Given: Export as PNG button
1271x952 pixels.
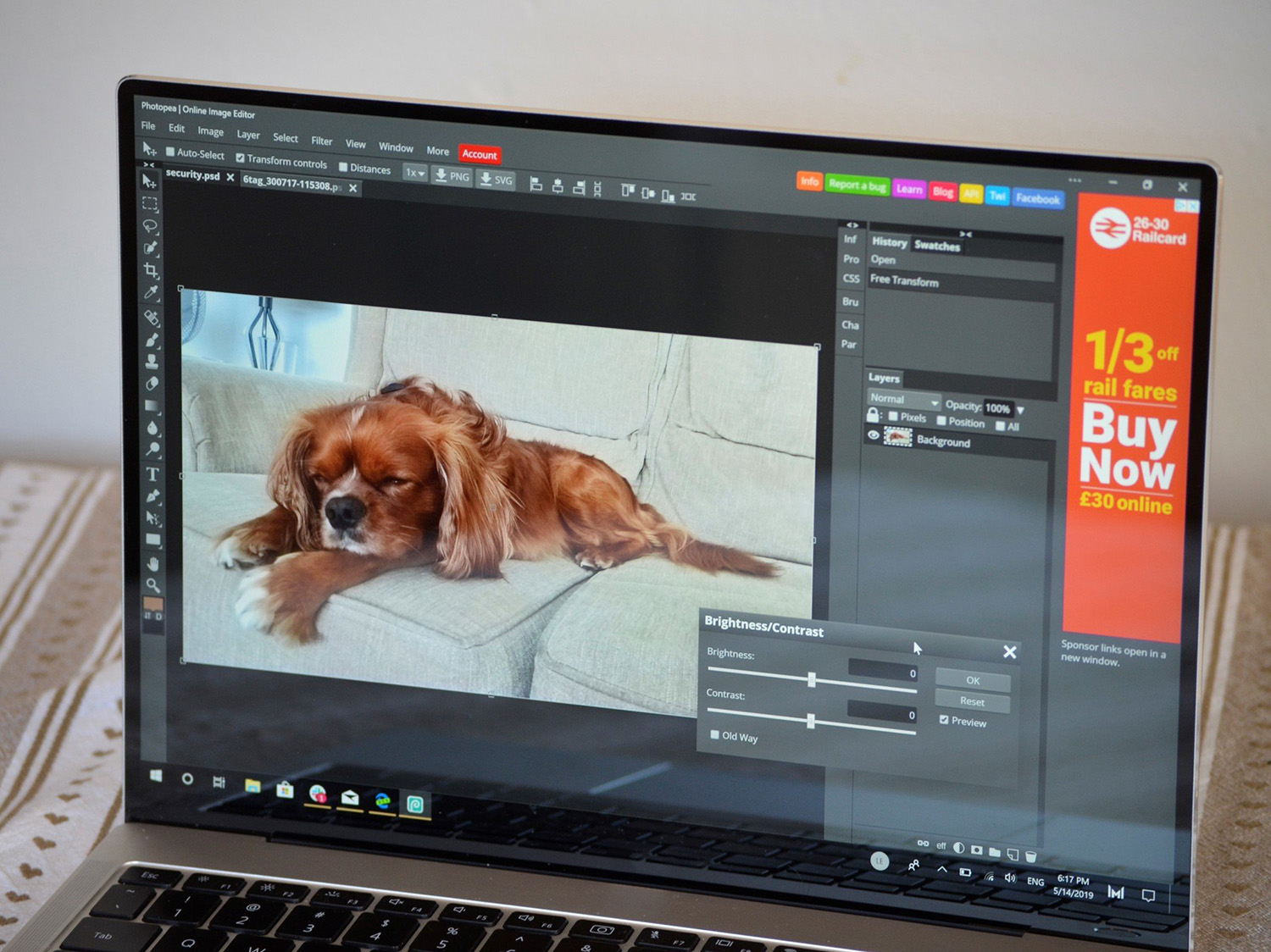Looking at the screenshot, I should point(452,176).
